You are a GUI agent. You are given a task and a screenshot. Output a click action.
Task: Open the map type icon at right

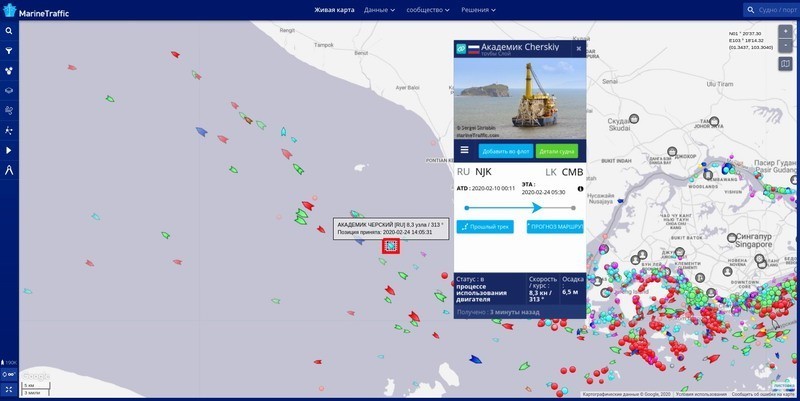785,64
